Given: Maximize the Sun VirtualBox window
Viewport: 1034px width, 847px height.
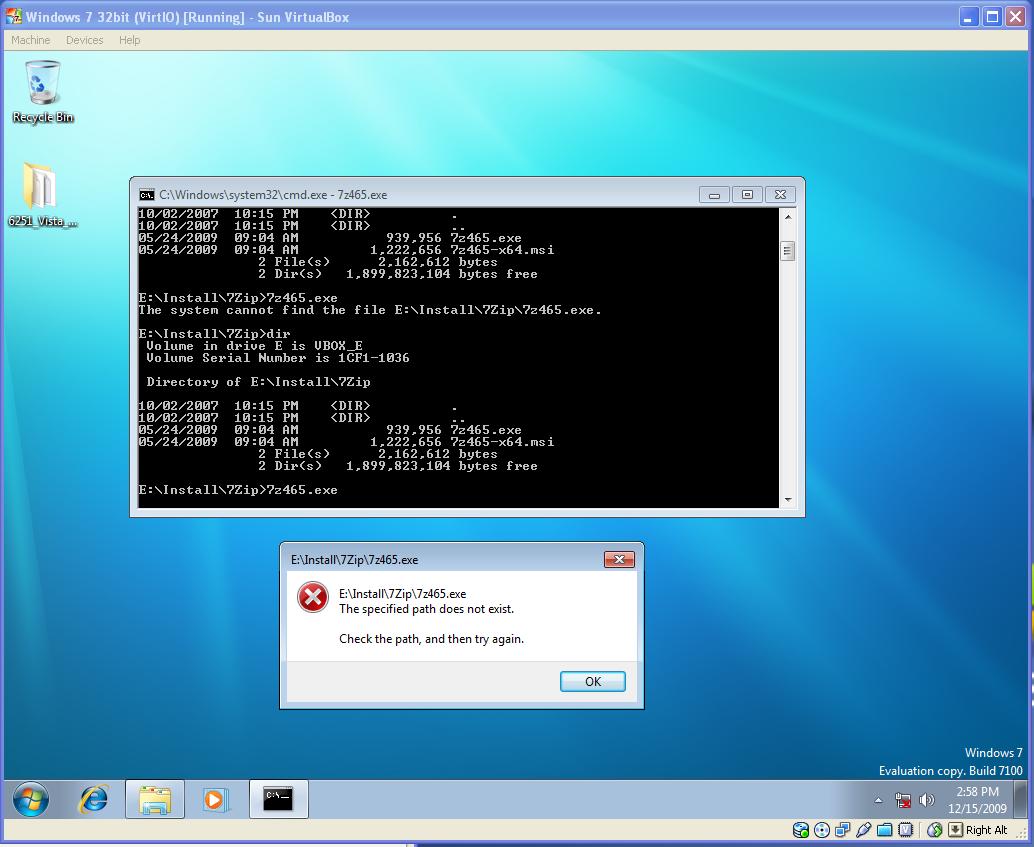Looking at the screenshot, I should coord(992,16).
